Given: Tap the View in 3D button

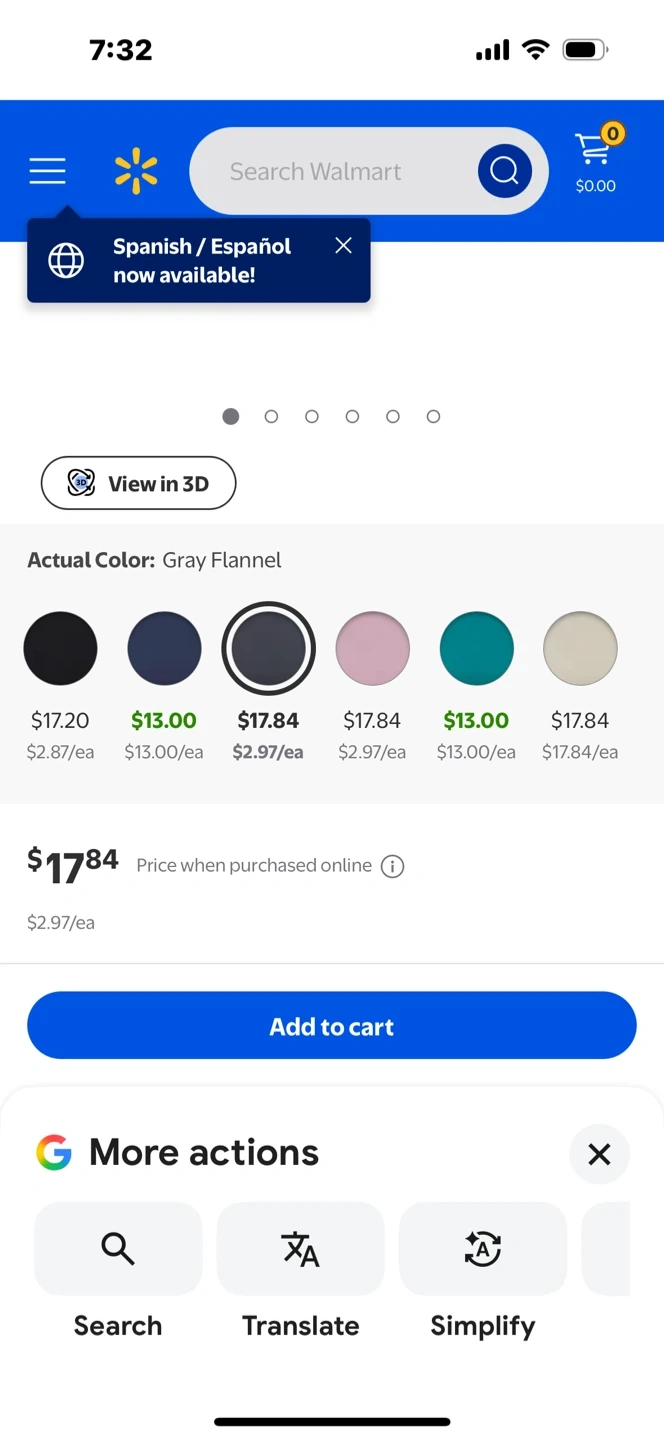Looking at the screenshot, I should click(x=138, y=484).
